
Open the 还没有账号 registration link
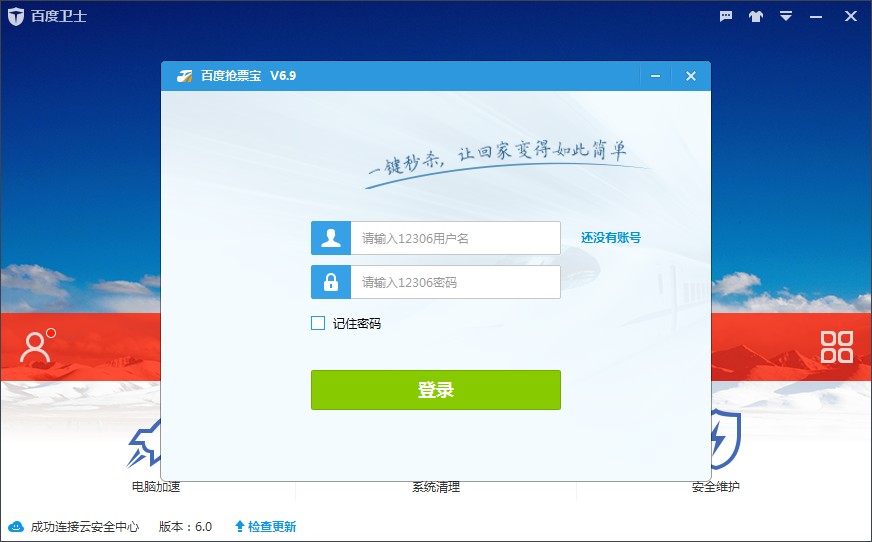[x=611, y=238]
